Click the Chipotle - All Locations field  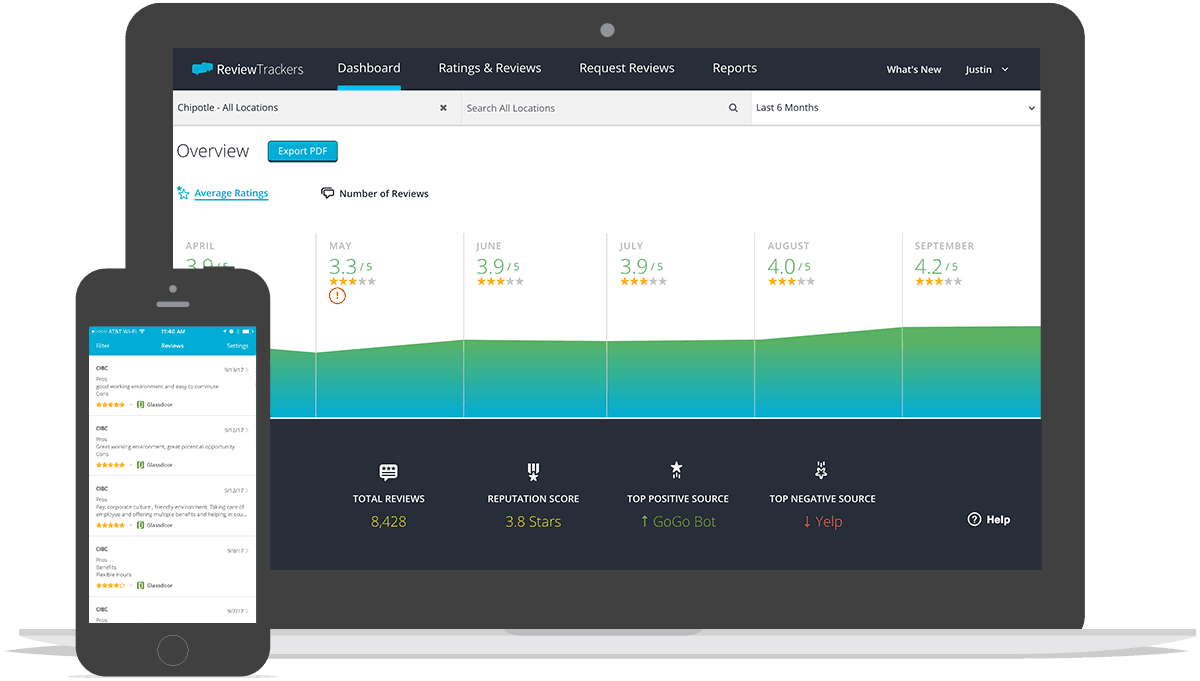pos(317,108)
